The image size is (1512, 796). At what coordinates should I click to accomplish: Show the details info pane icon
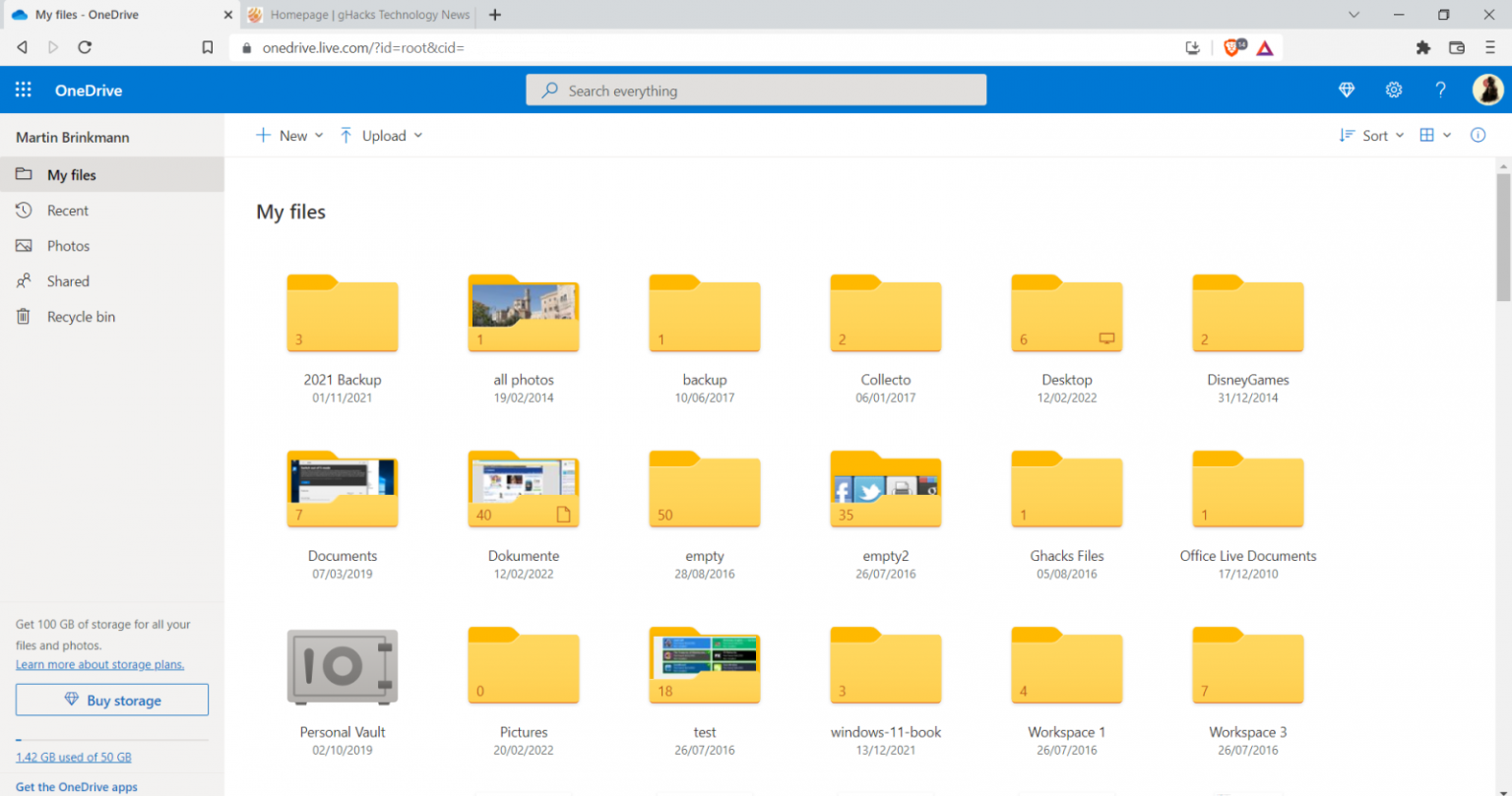point(1478,136)
